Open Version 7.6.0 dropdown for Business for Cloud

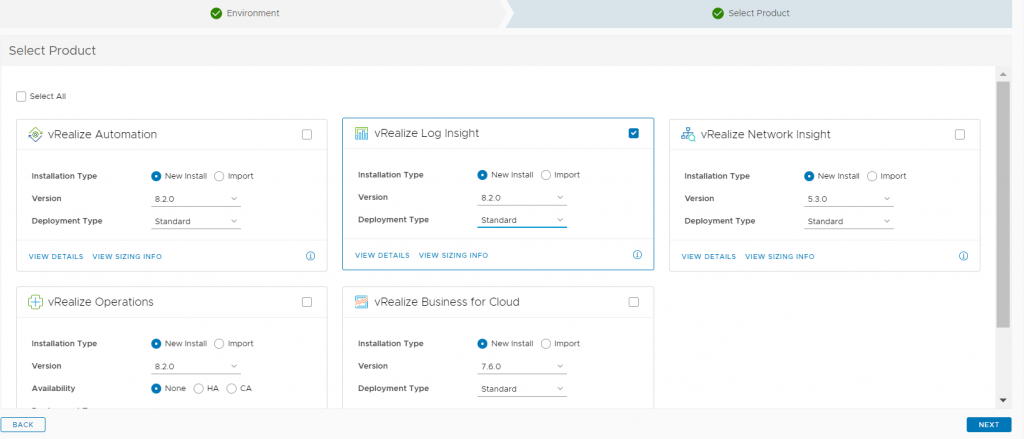point(522,366)
